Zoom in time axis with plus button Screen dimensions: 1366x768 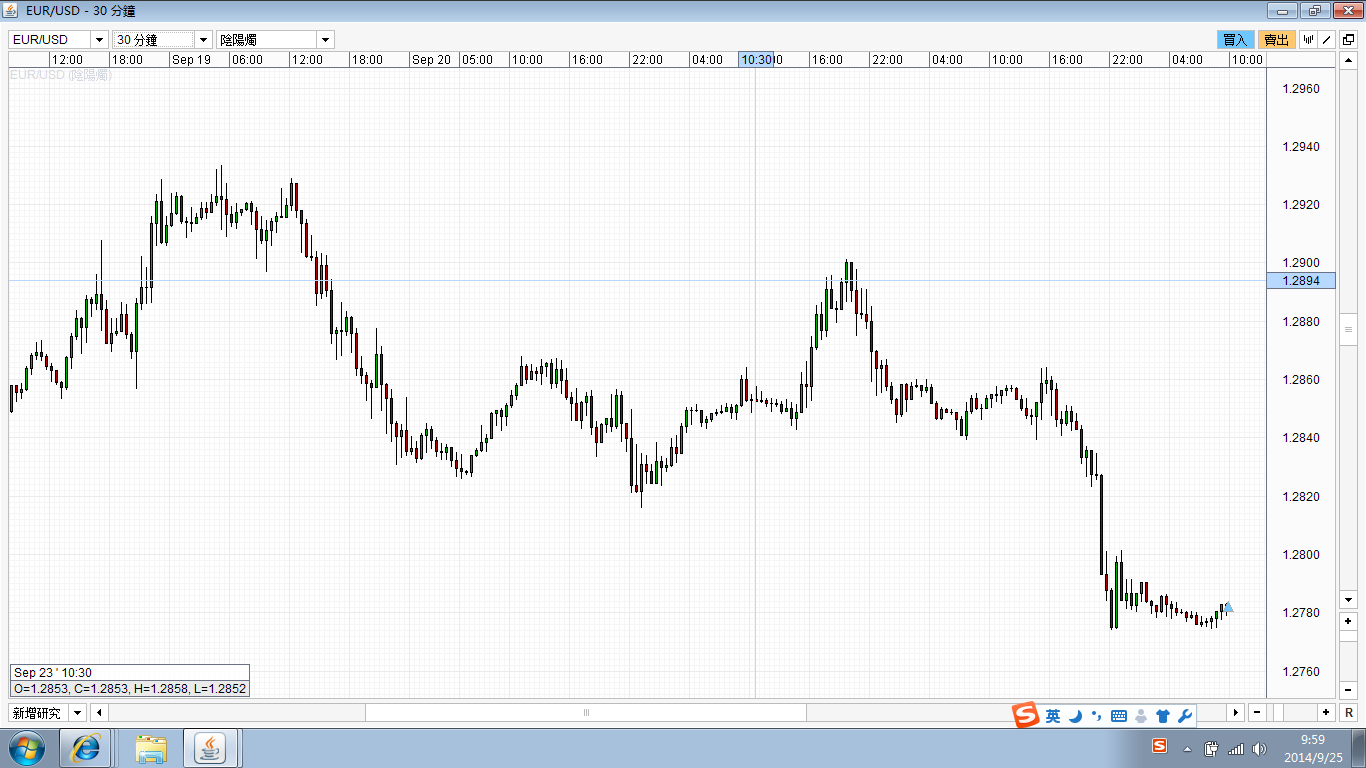(x=1326, y=713)
